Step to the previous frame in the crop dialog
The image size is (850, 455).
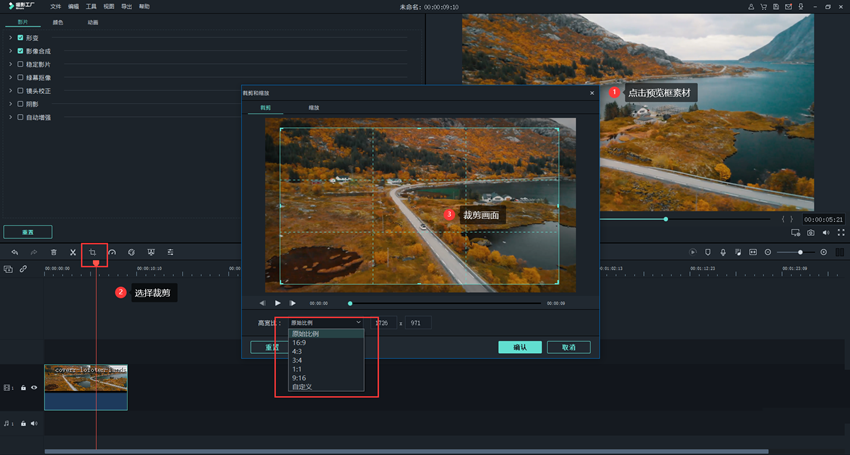[x=263, y=303]
